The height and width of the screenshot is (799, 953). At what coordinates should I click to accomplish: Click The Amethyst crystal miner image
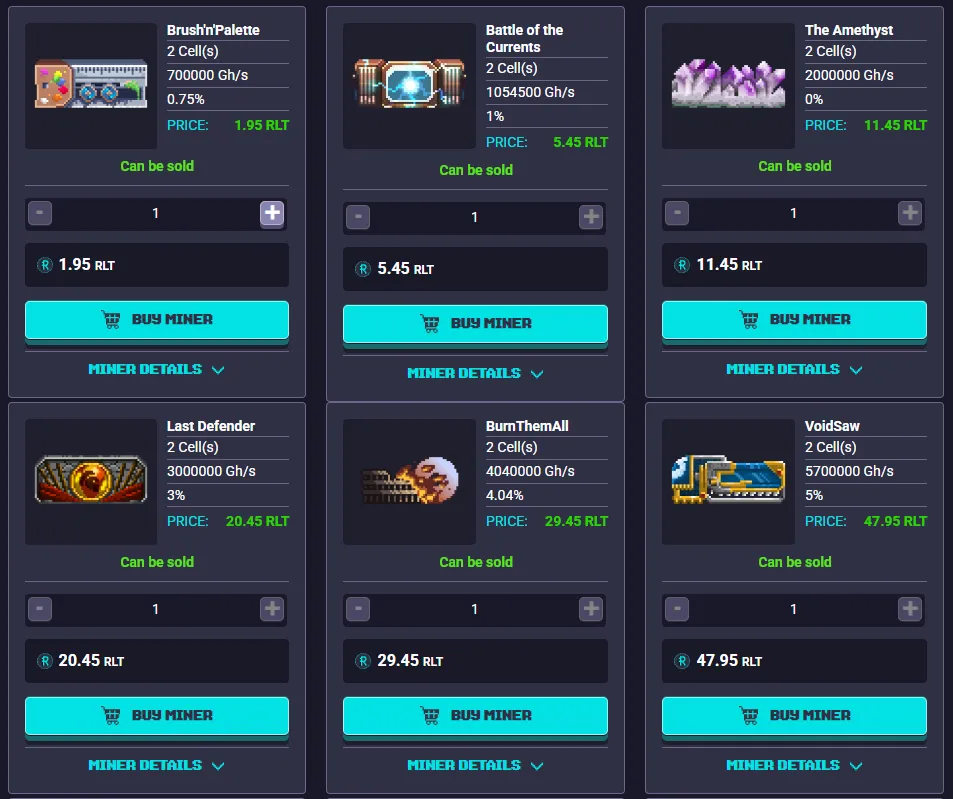pos(728,85)
